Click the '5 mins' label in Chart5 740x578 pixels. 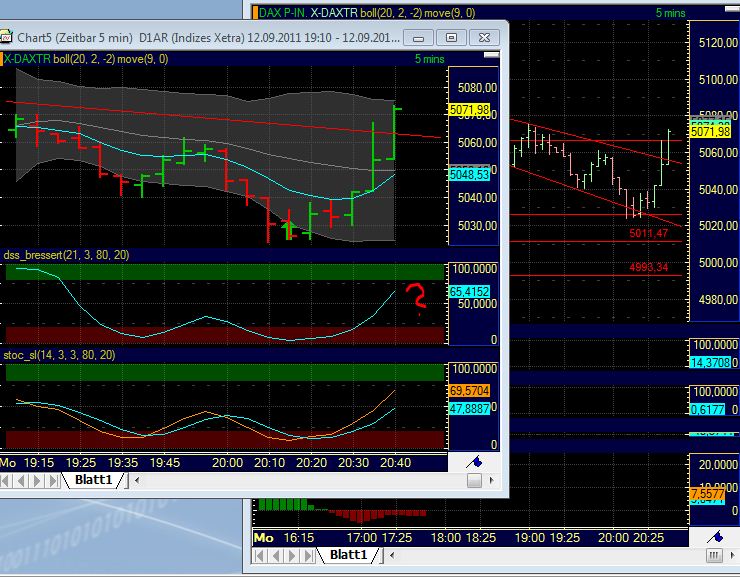point(429,59)
